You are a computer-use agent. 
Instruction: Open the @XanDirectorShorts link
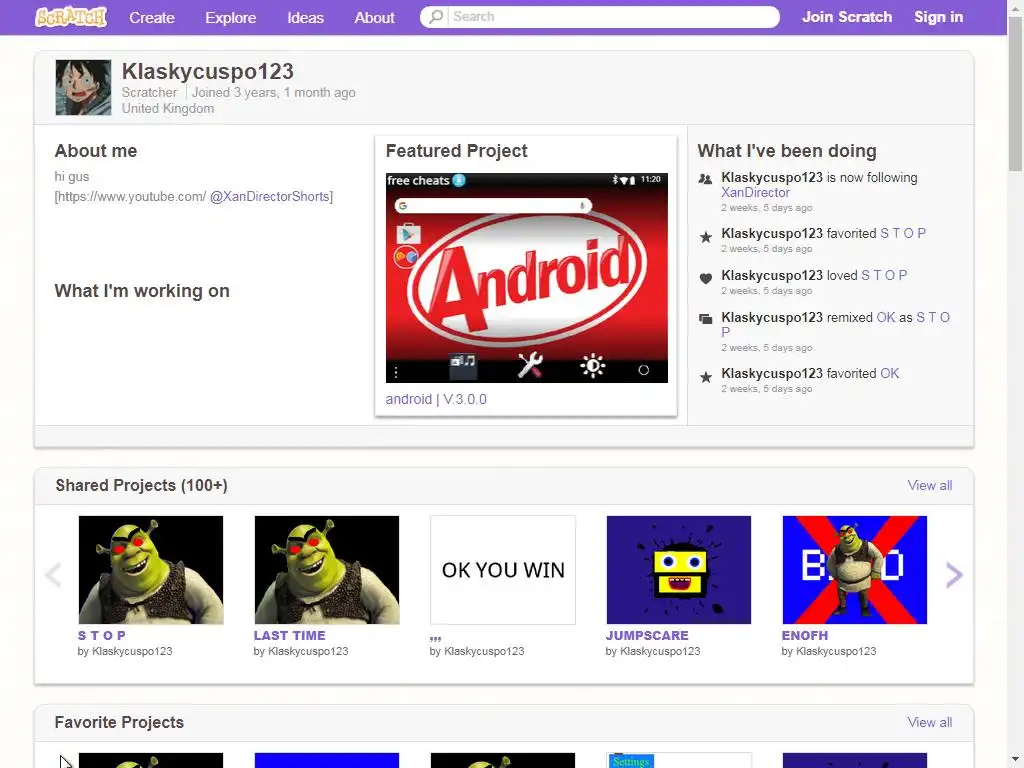click(x=270, y=197)
